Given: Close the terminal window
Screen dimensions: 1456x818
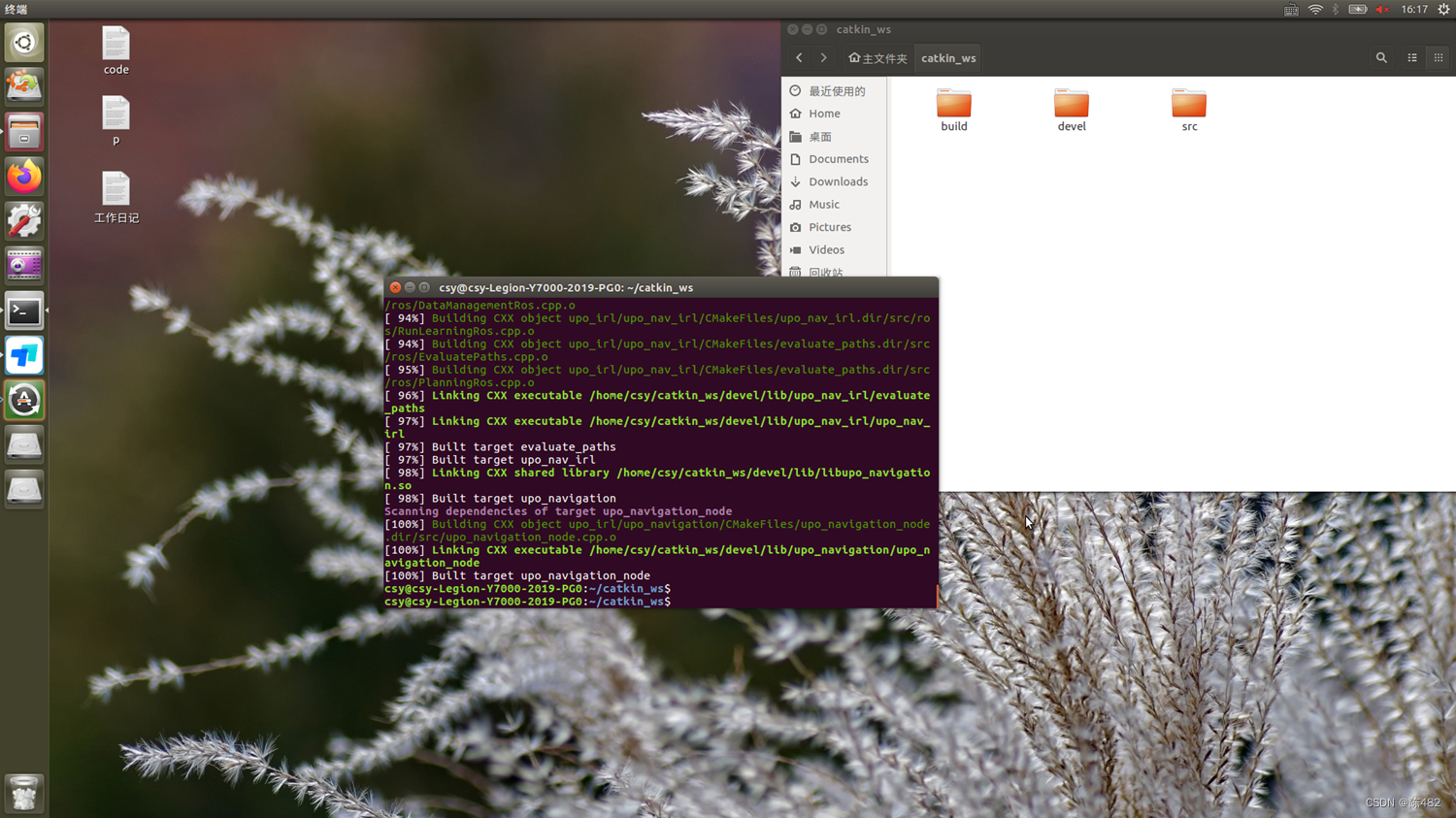Looking at the screenshot, I should point(395,287).
